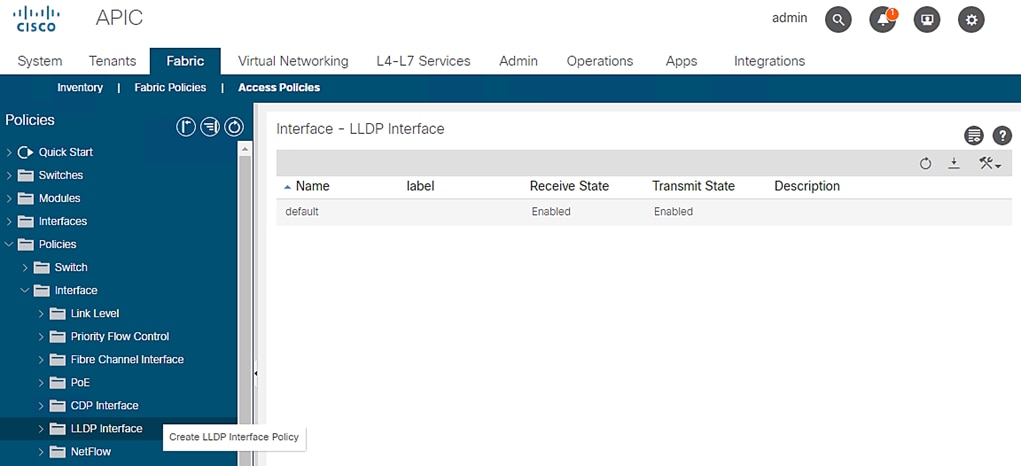Viewport: 1021px width, 466px height.
Task: Open the Inventory submenu link
Action: (x=80, y=88)
